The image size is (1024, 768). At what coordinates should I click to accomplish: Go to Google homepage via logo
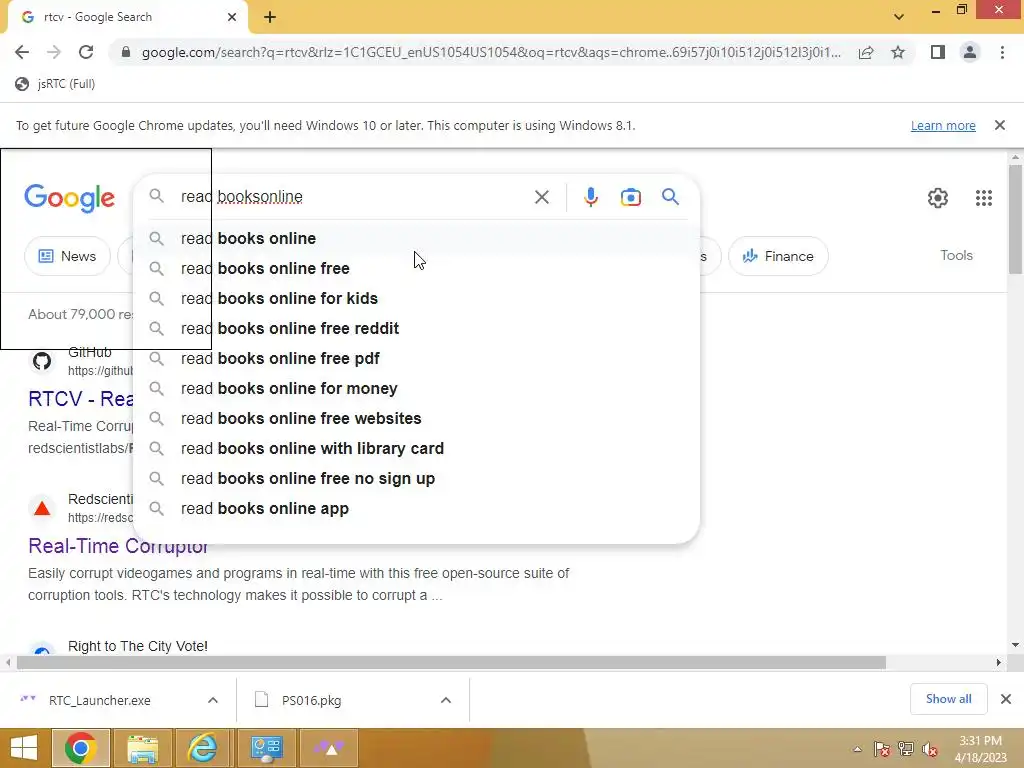pos(69,198)
